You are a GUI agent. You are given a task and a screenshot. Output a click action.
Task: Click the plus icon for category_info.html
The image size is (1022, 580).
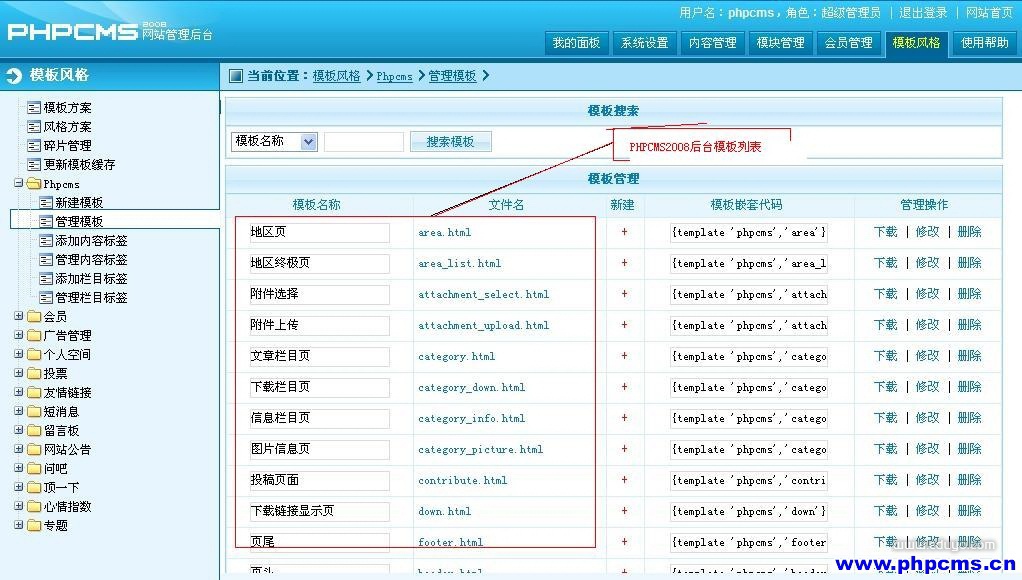pos(624,418)
